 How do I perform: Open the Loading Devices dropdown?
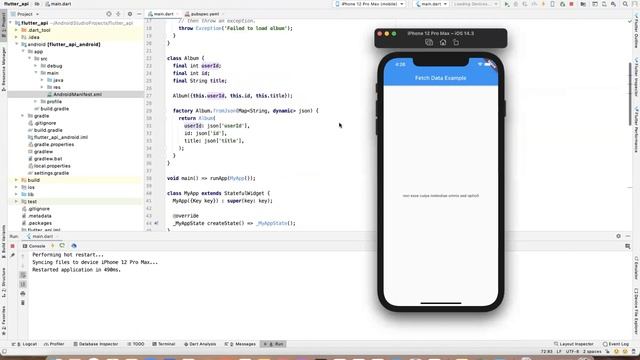(x=476, y=4)
